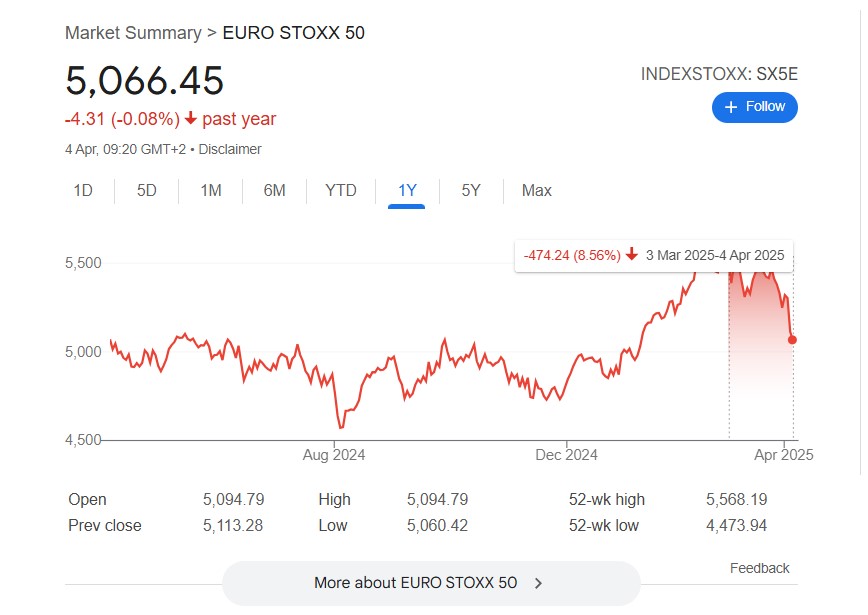Click the plus icon on Follow button
Viewport: 868px width, 615px height.
click(731, 107)
